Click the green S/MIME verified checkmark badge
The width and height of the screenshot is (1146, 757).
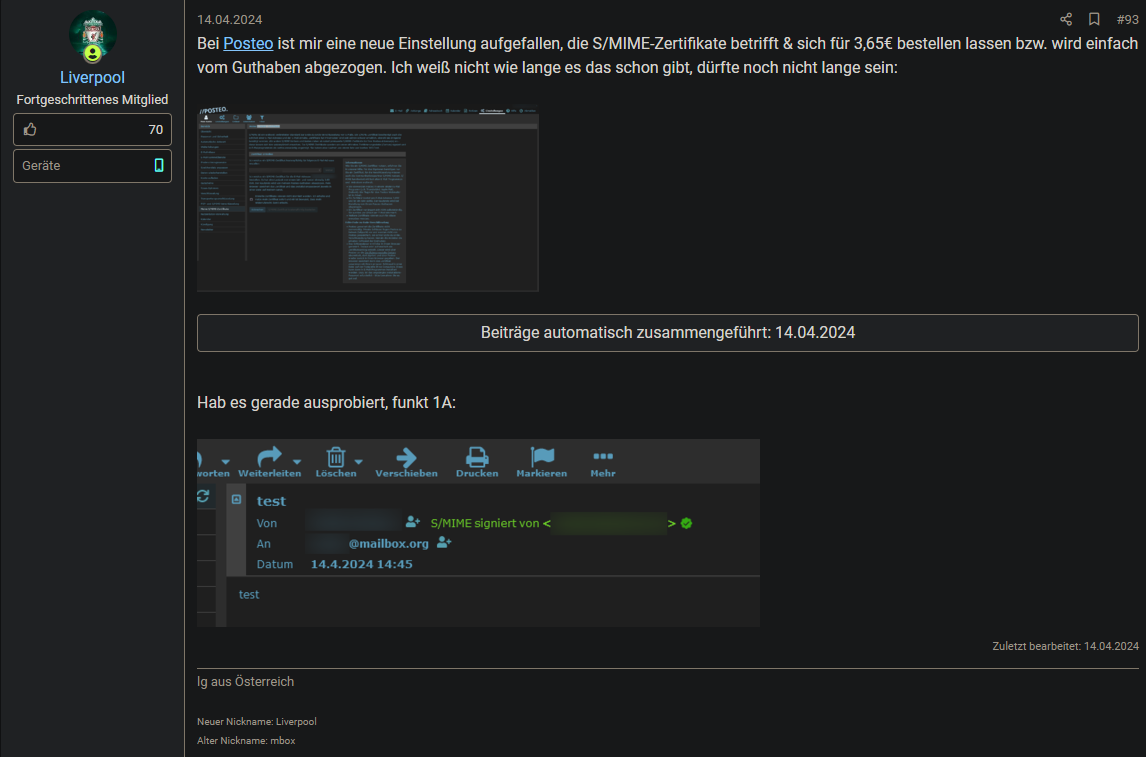687,523
